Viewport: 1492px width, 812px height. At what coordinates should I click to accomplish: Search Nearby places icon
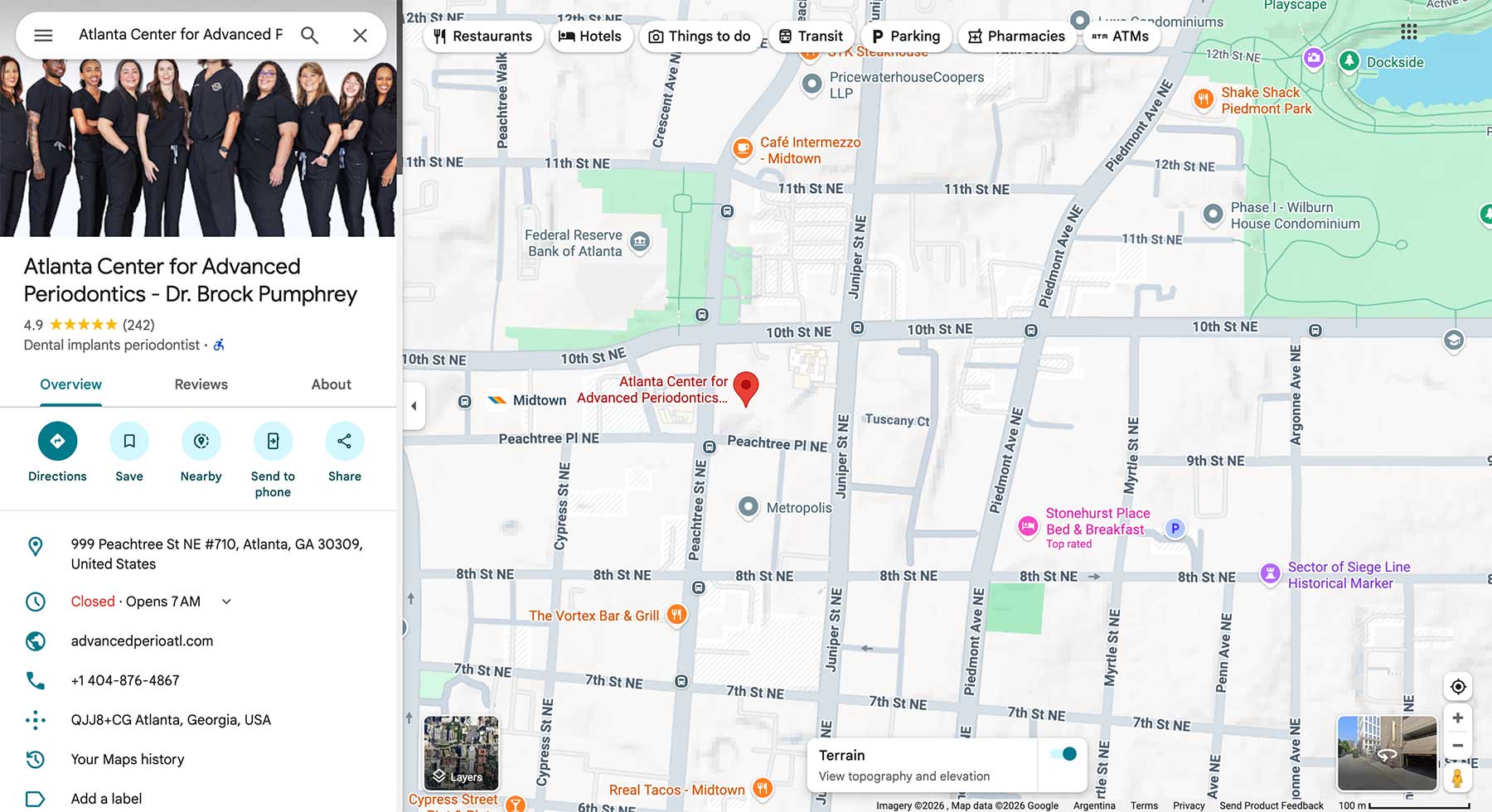click(201, 441)
